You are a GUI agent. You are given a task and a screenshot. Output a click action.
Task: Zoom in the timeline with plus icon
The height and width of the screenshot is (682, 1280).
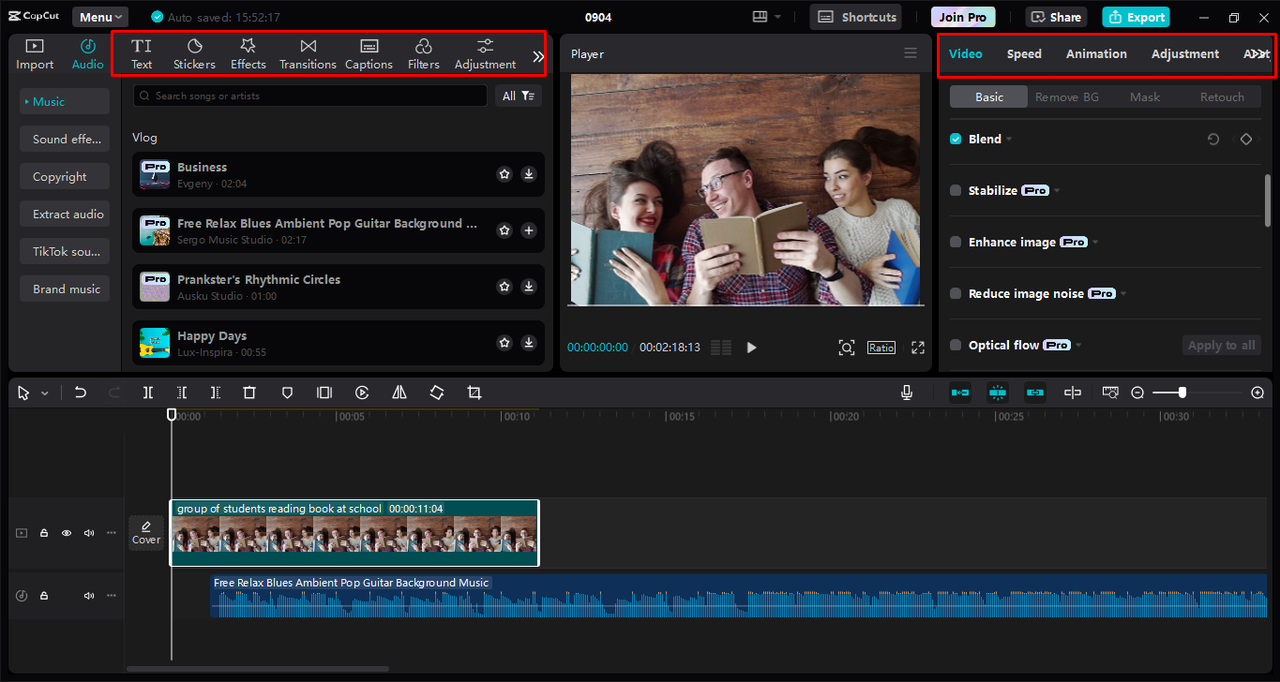coord(1258,393)
